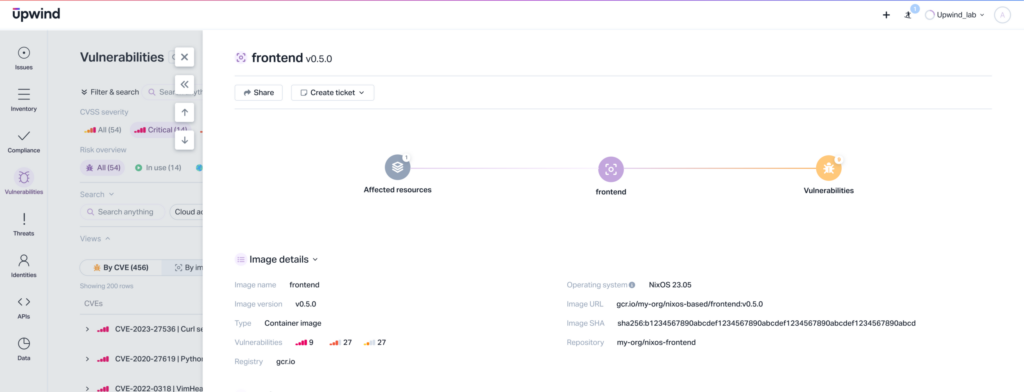Expand the Search dropdown label

point(97,194)
